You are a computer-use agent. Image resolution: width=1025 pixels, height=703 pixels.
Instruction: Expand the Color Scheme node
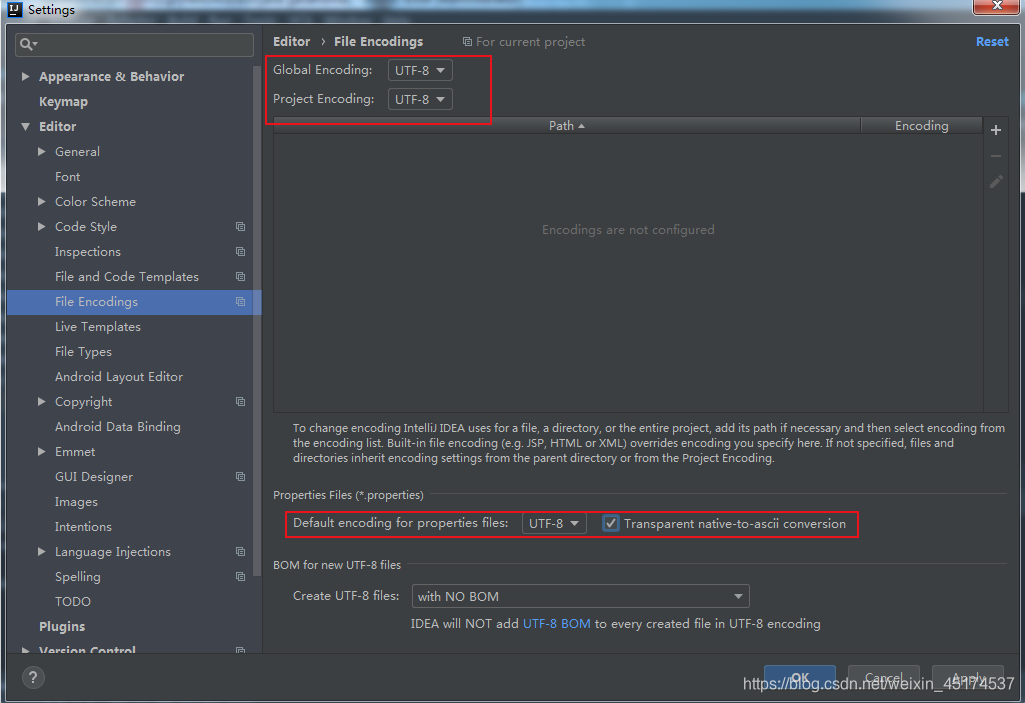coord(42,201)
